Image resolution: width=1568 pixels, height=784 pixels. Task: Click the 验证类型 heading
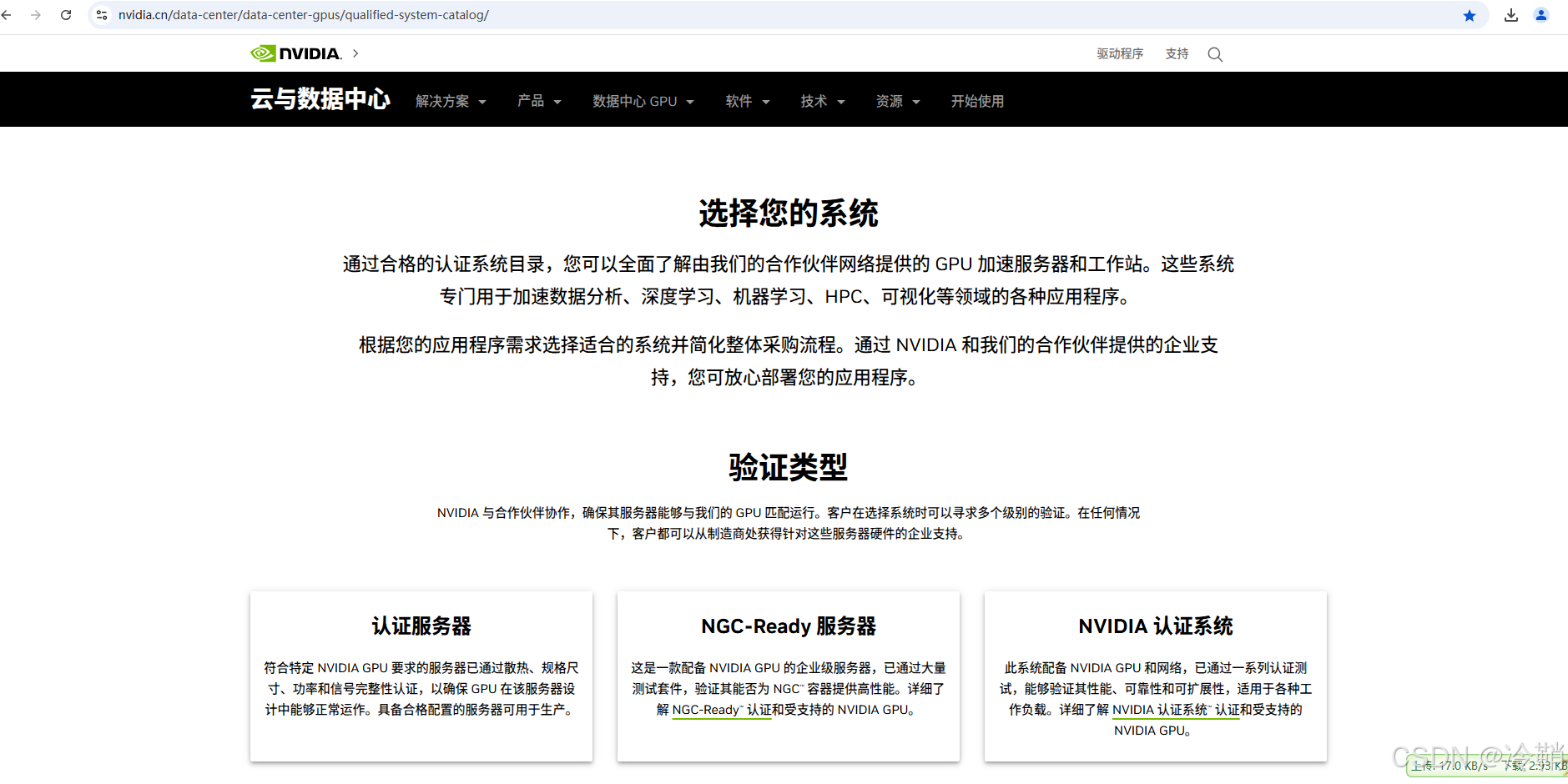[x=789, y=467]
